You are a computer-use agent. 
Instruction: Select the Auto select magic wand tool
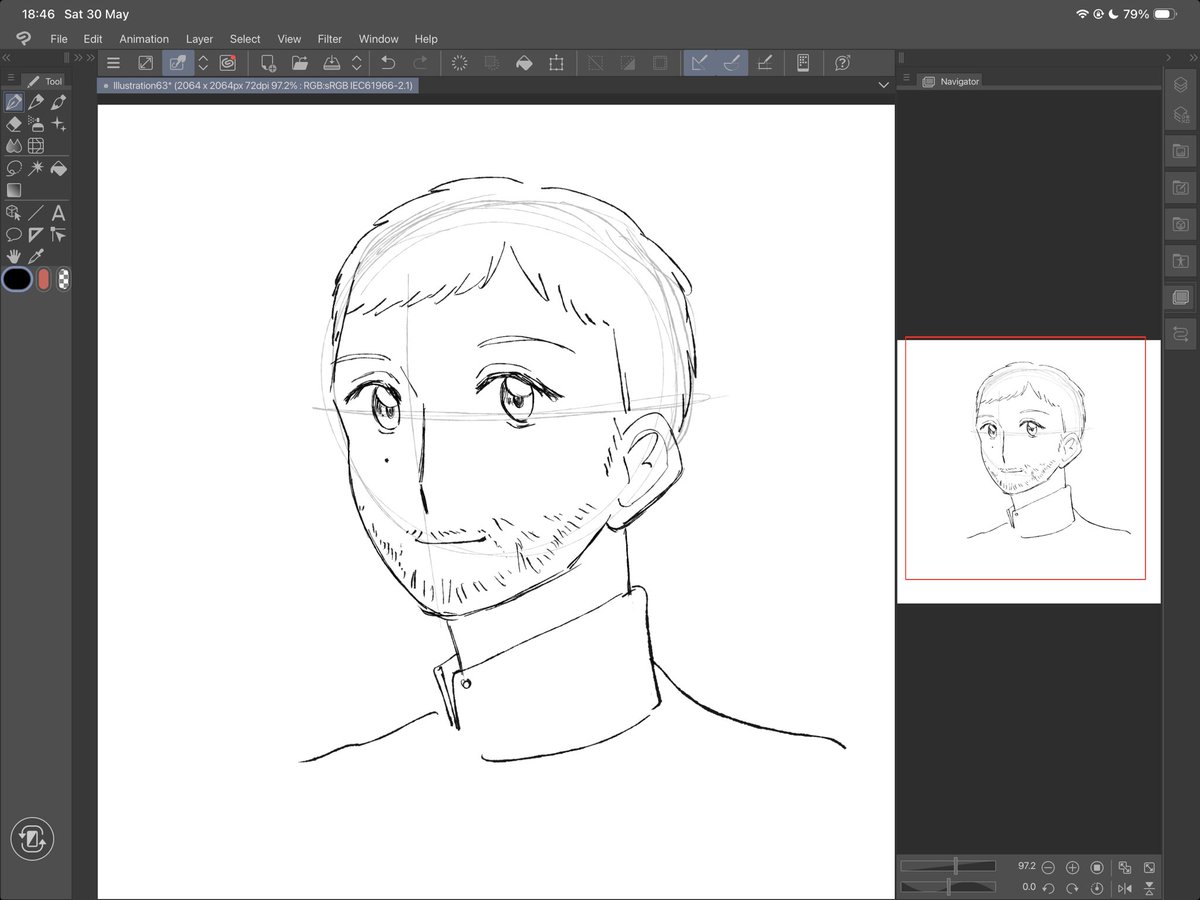click(x=36, y=168)
